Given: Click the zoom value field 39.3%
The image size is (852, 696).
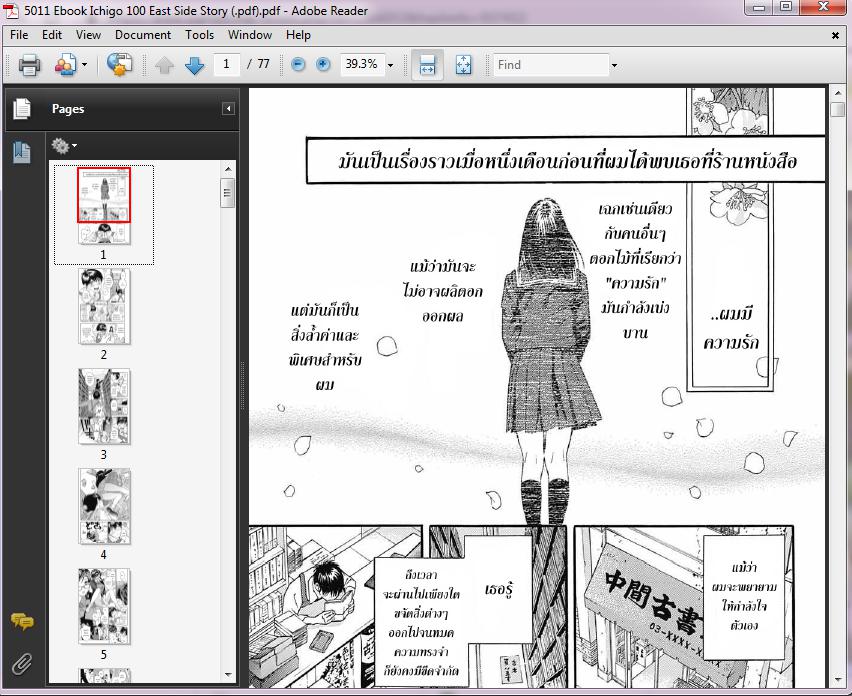Looking at the screenshot, I should (362, 65).
